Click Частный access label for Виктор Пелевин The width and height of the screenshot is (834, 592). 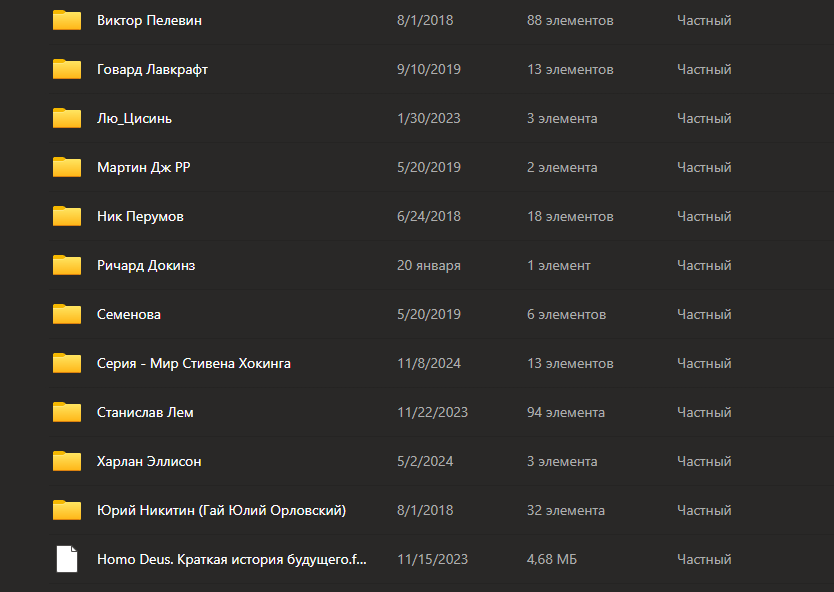[x=704, y=20]
